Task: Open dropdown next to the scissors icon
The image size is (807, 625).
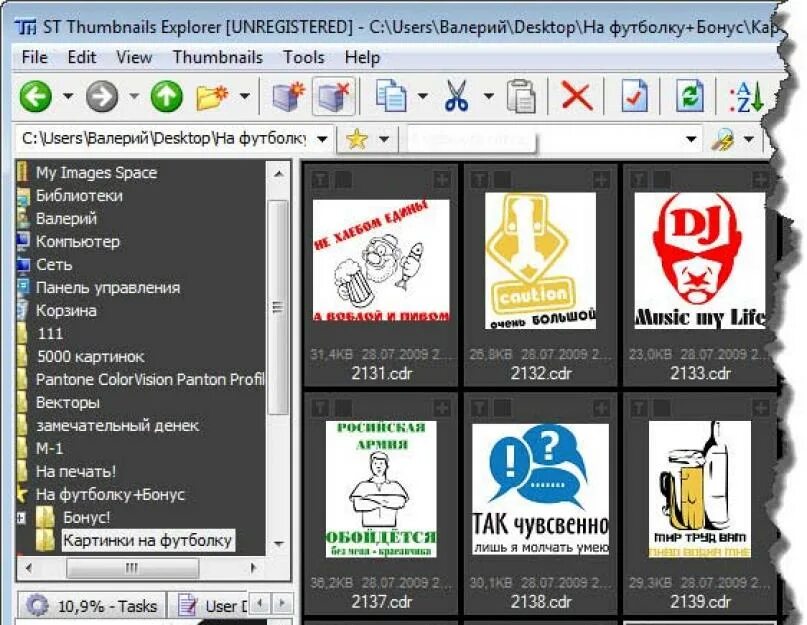Action: tap(488, 96)
